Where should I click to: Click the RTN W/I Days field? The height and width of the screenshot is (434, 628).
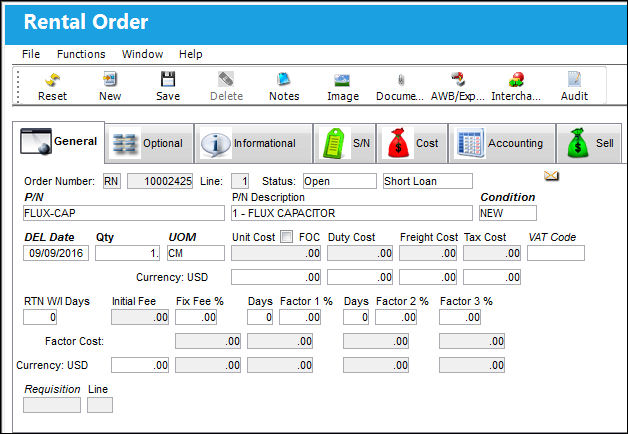(40, 317)
